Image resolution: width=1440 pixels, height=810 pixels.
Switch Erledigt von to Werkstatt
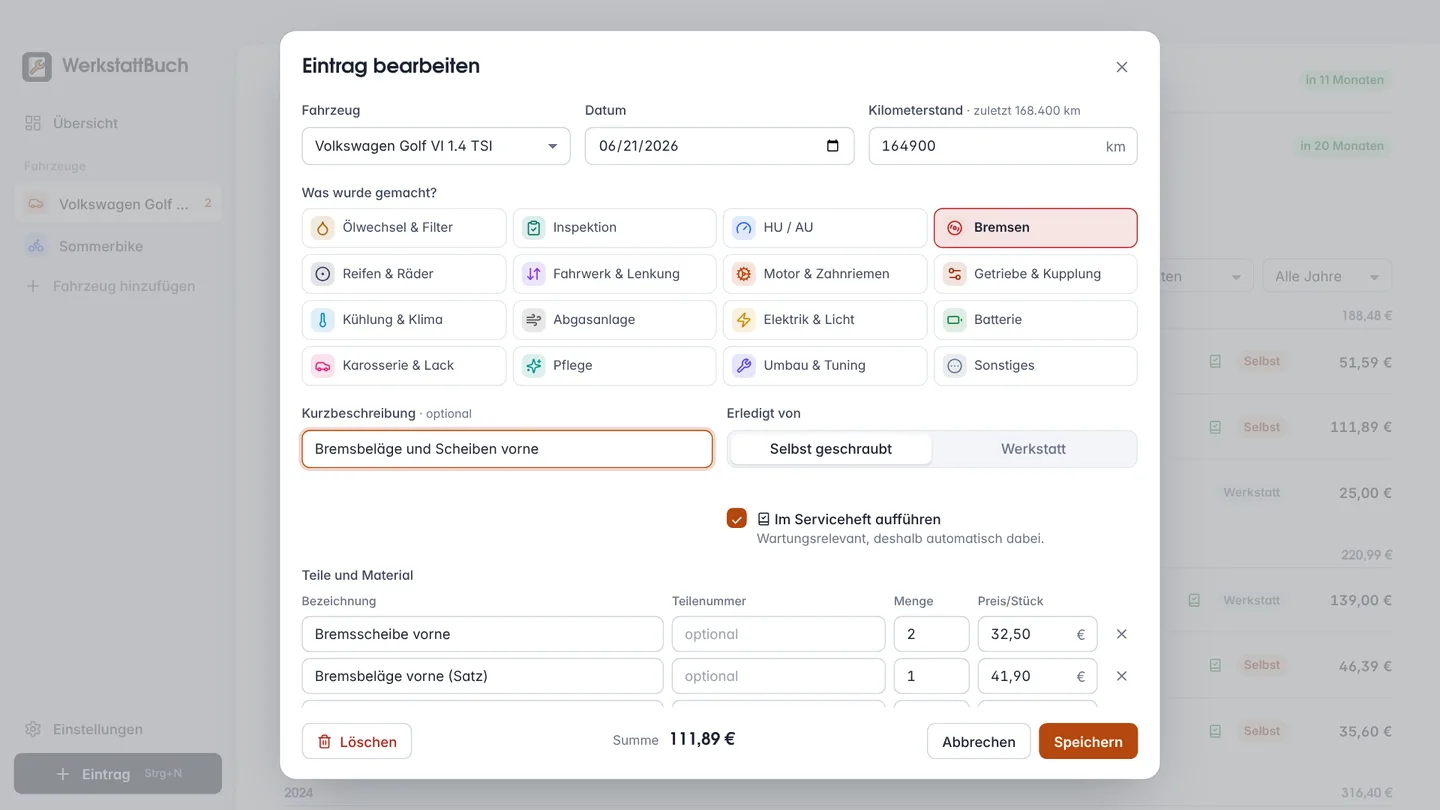(x=1033, y=449)
